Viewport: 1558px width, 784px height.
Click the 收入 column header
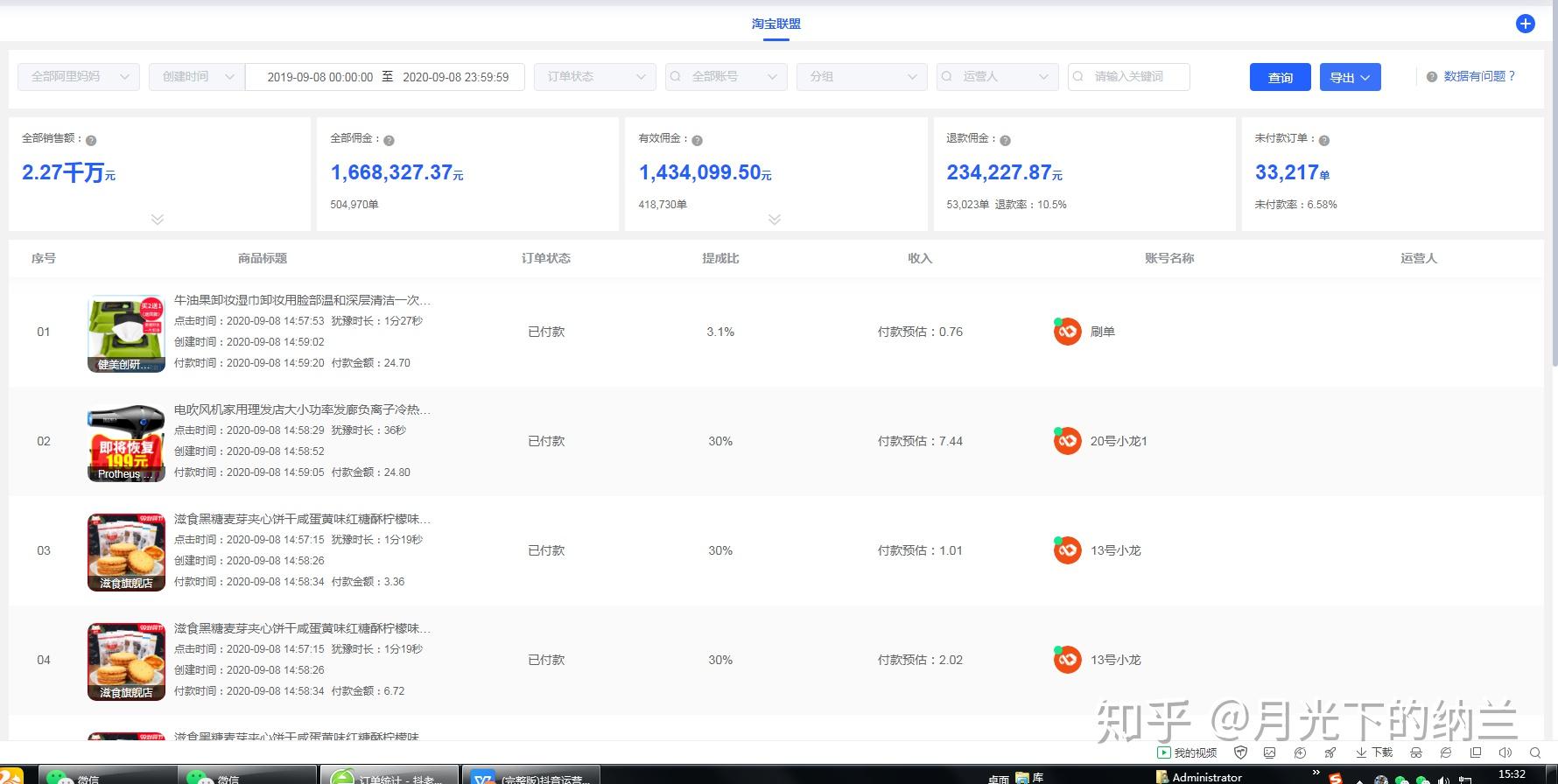click(x=920, y=258)
